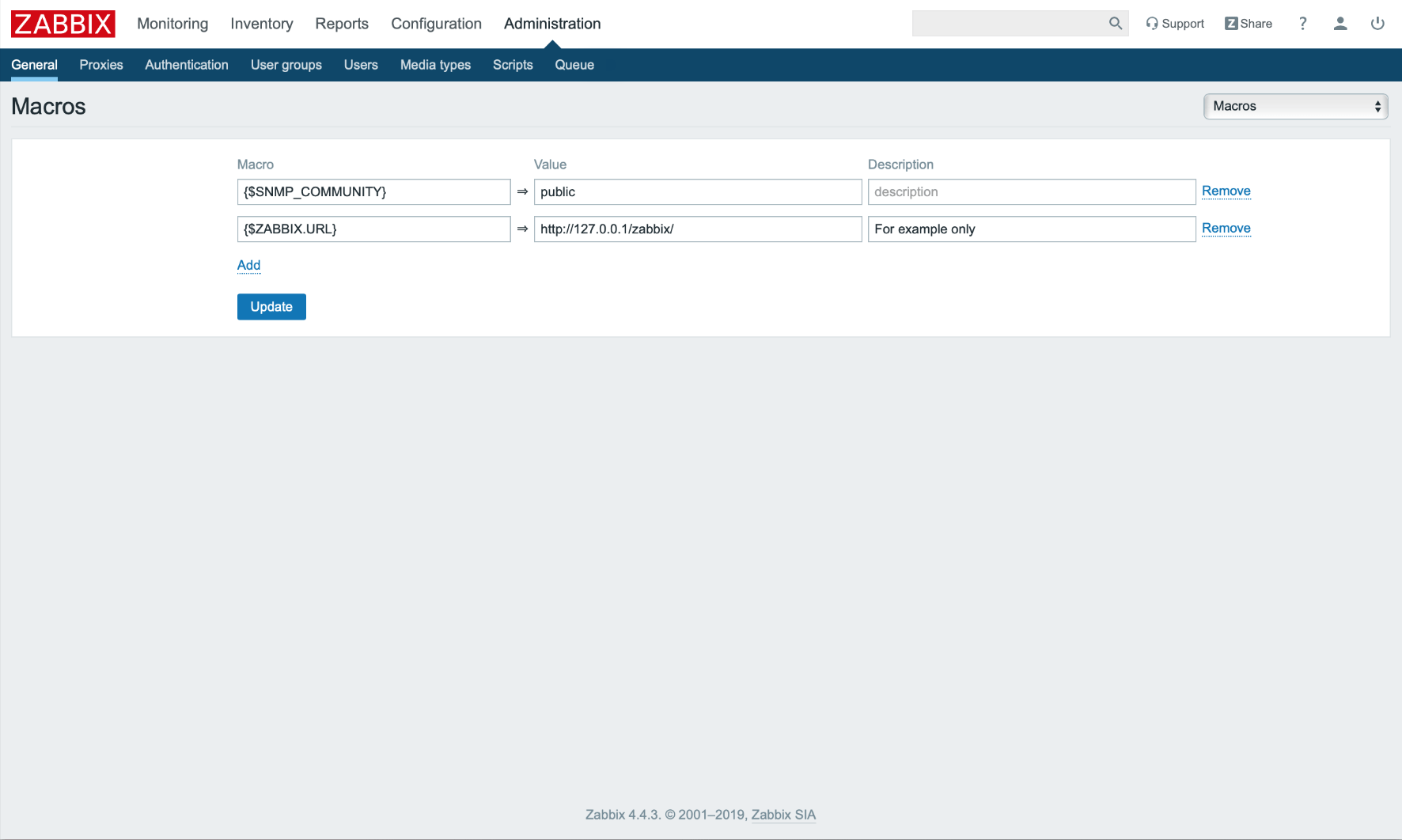Screen dimensions: 1402x840
Task: Remove the {$SNMP_COMMUNITY} macro
Action: pyautogui.click(x=1226, y=191)
